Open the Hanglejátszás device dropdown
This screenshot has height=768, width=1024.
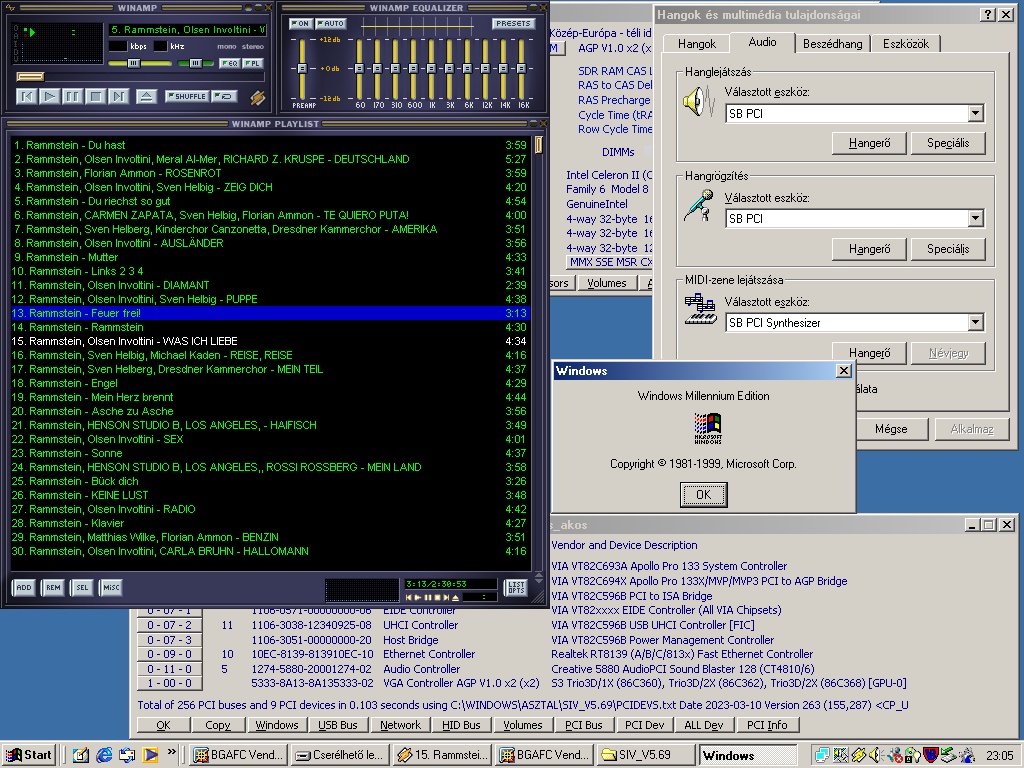coord(975,114)
